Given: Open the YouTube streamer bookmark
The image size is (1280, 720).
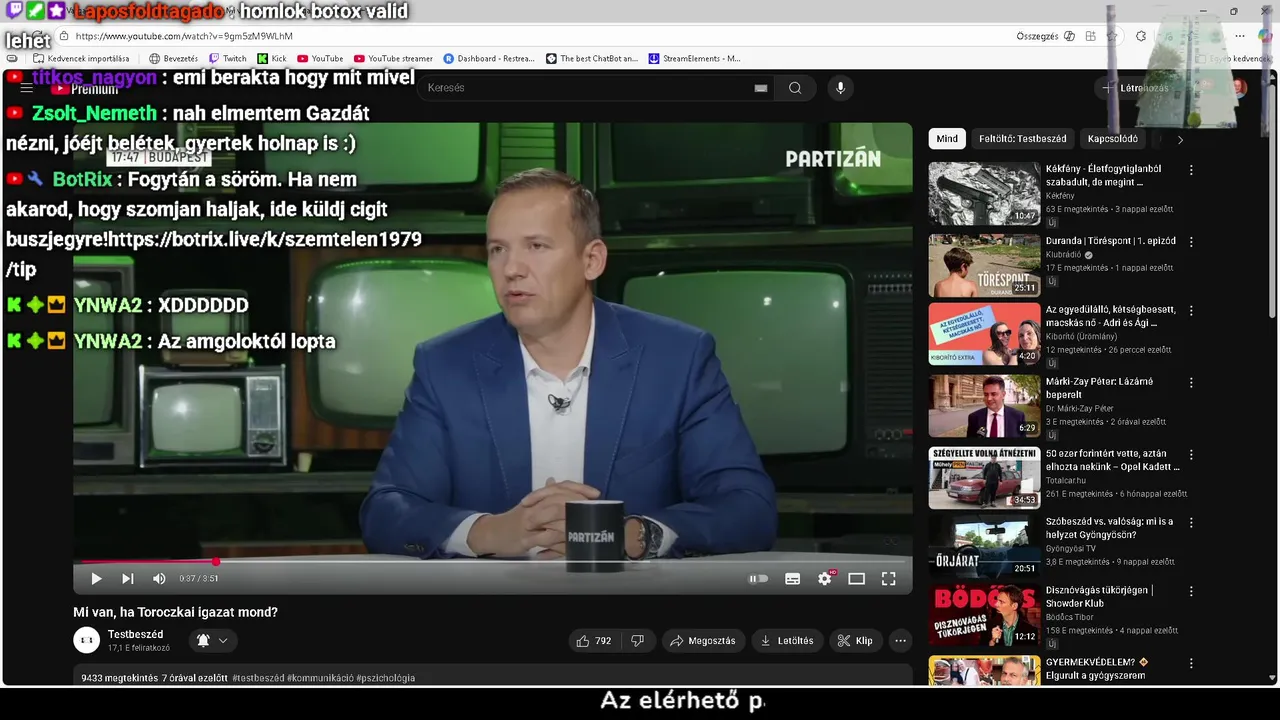Looking at the screenshot, I should (x=393, y=59).
